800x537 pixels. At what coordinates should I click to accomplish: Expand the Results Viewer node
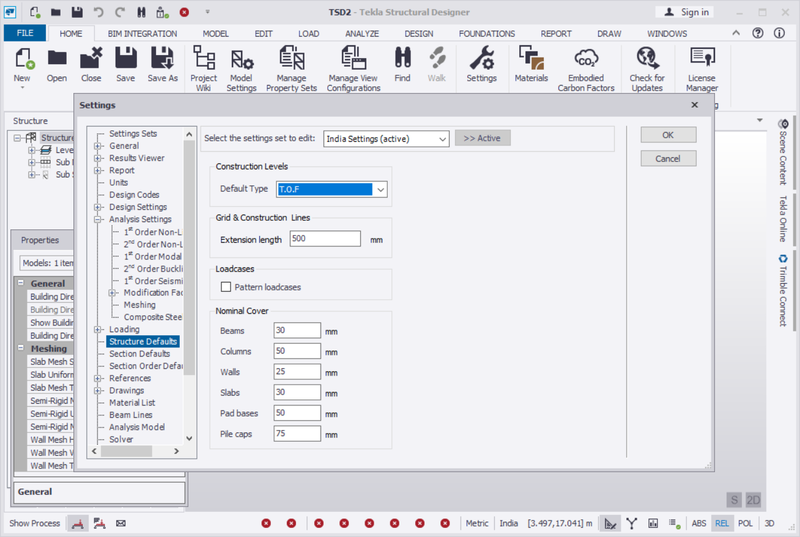[x=97, y=158]
